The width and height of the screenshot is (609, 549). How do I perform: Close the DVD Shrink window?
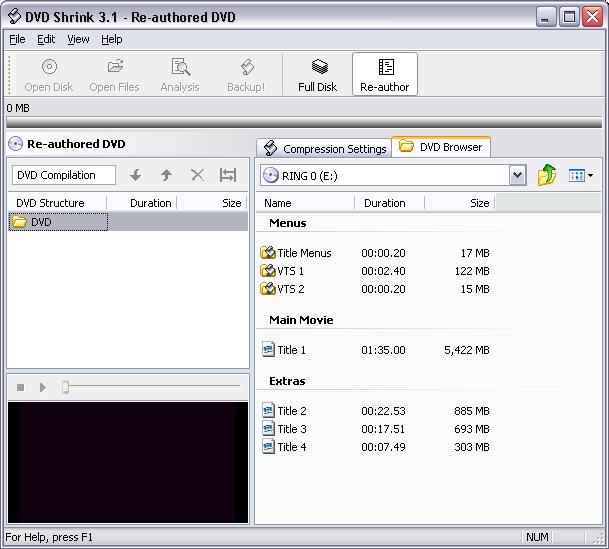(x=593, y=17)
